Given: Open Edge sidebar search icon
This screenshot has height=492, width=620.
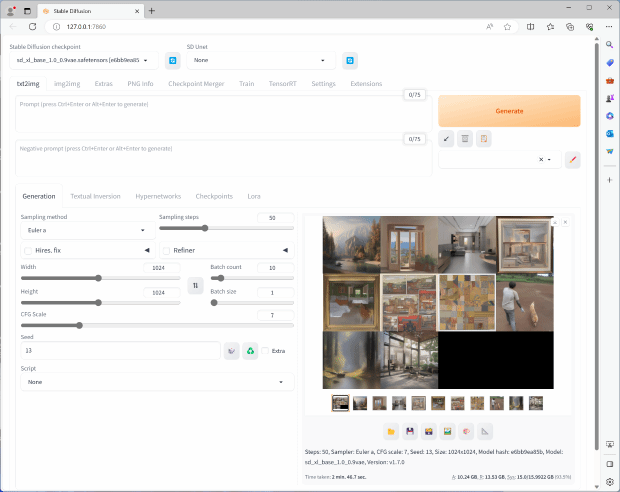Looking at the screenshot, I should [x=610, y=45].
